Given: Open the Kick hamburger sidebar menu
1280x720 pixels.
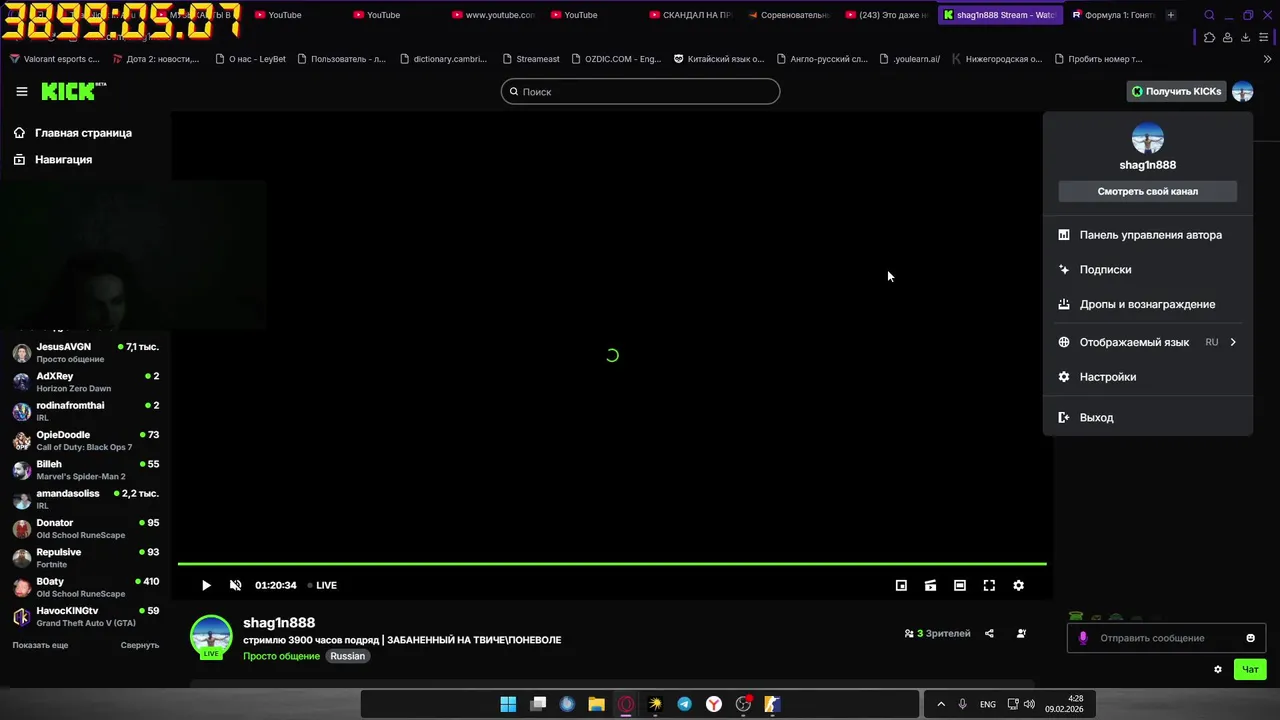Looking at the screenshot, I should point(22,91).
